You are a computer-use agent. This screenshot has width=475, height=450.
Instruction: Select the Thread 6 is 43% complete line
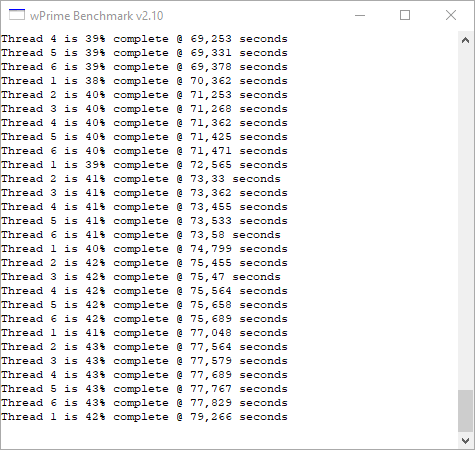(x=144, y=403)
